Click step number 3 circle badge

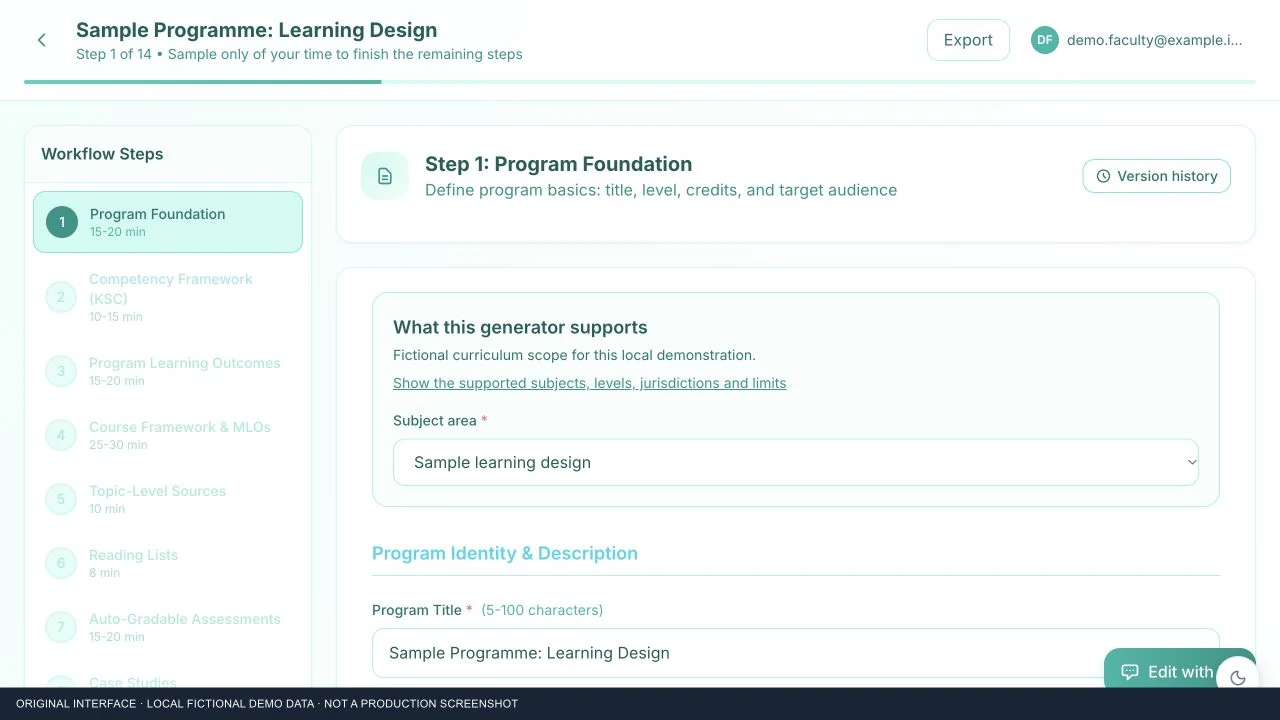(x=61, y=371)
